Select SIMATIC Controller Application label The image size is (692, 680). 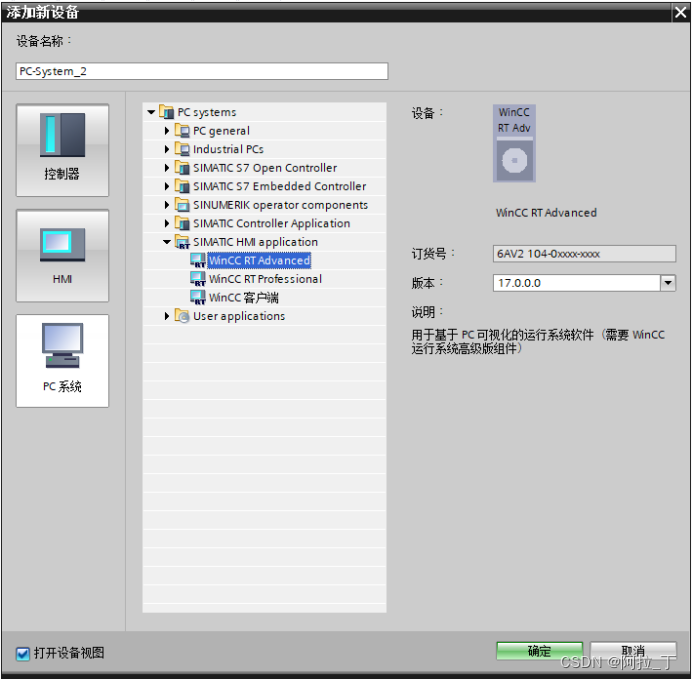271,223
